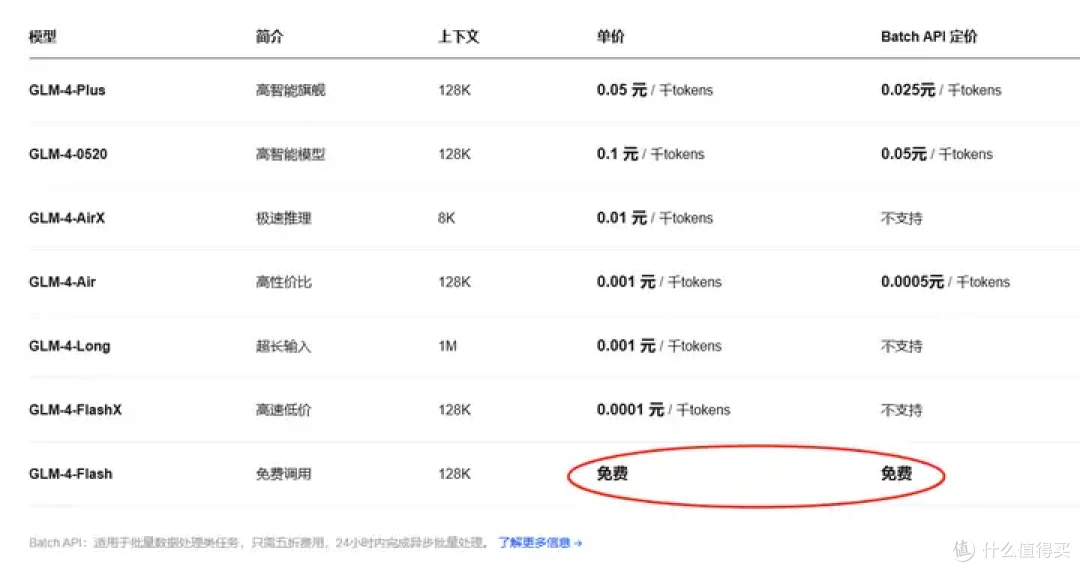Click the 128K context of GLM-4-0520

[x=455, y=154]
